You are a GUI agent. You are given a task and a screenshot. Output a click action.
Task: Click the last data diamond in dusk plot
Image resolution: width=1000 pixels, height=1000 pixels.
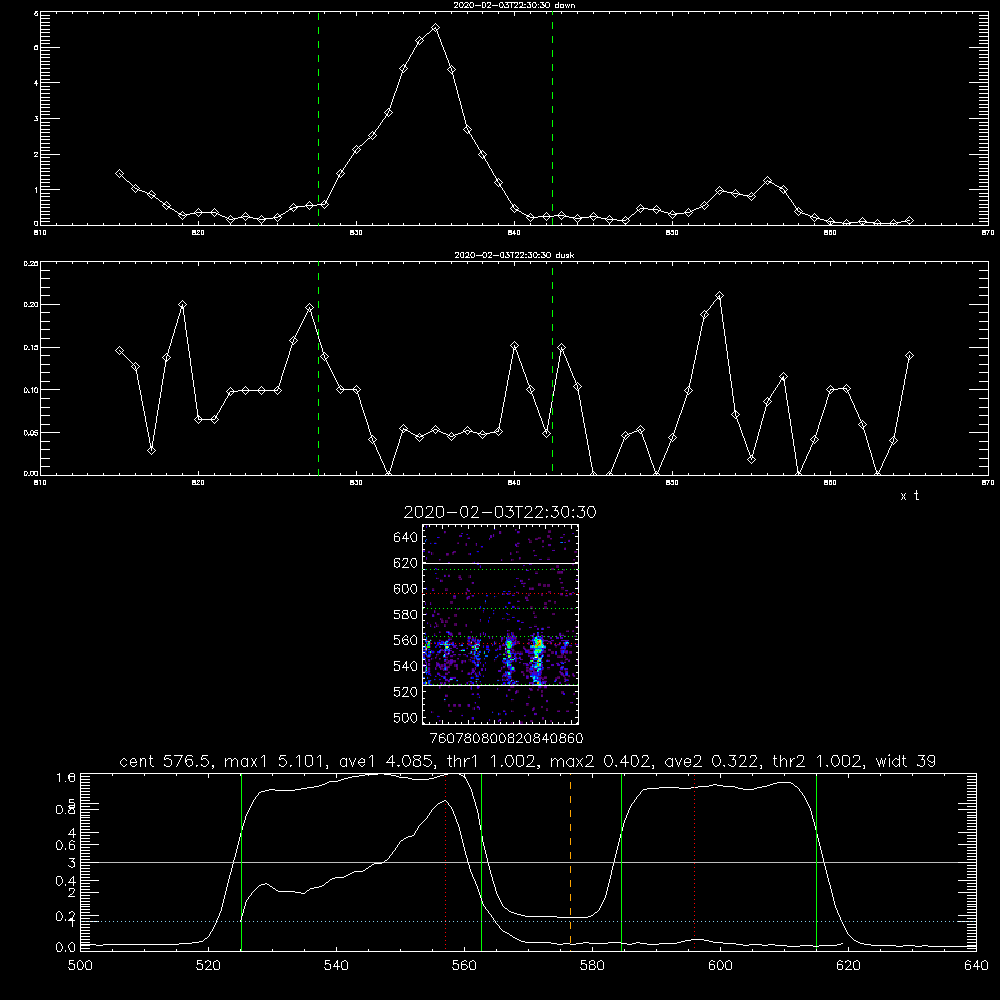pyautogui.click(x=909, y=356)
